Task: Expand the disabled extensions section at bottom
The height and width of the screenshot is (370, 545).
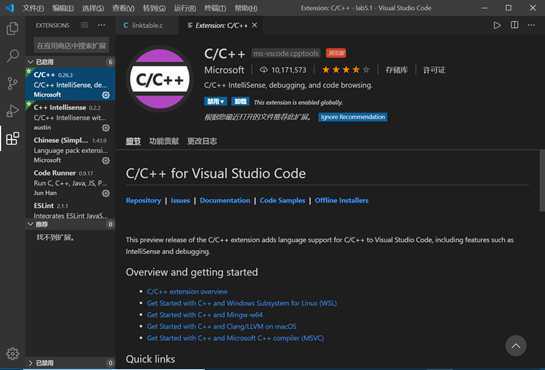Action: 30,363
